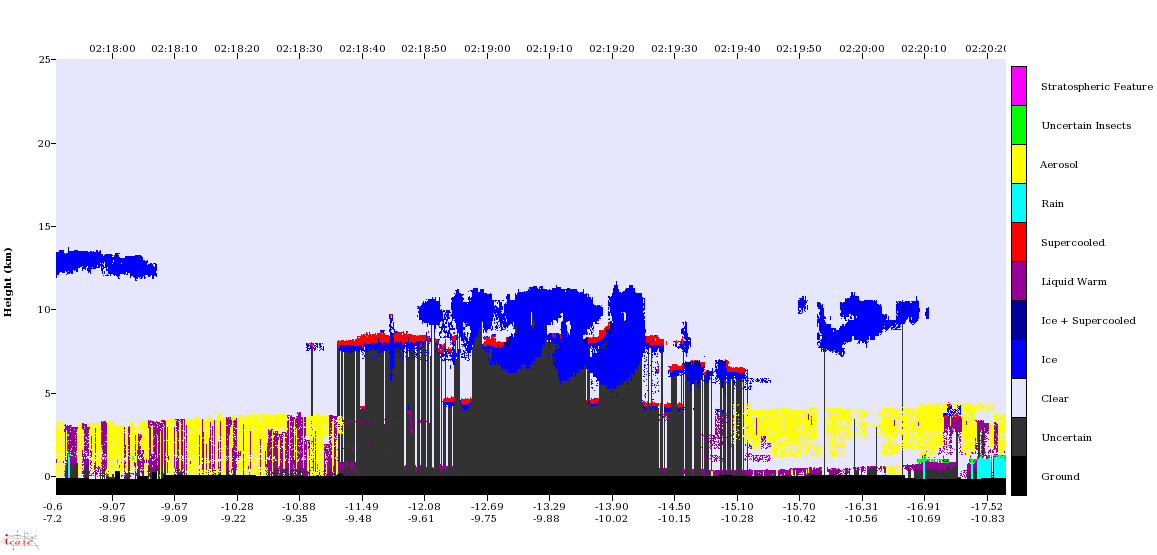
Task: Click the 'Clear' legend label text
Action: pos(1054,399)
